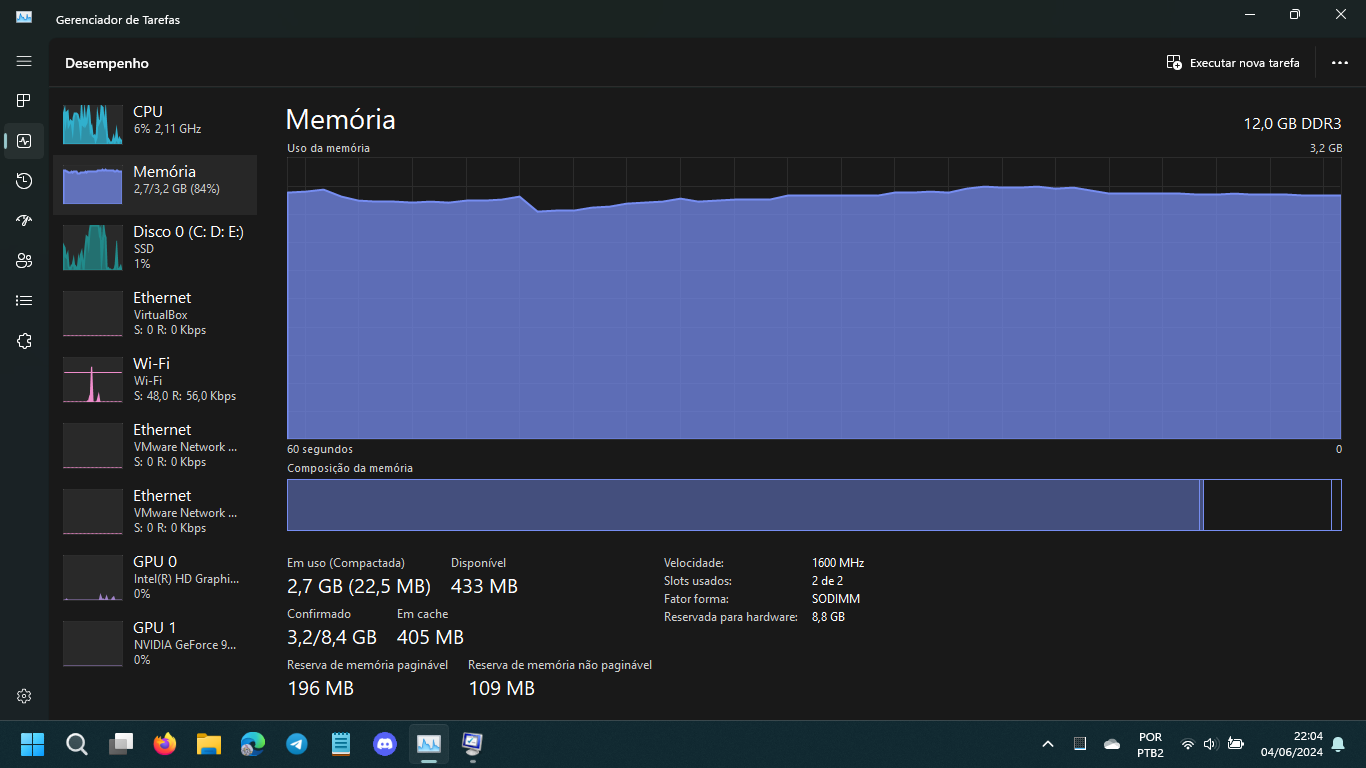The image size is (1366, 768).
Task: Switch to the Users sidebar icon
Action: click(x=24, y=261)
